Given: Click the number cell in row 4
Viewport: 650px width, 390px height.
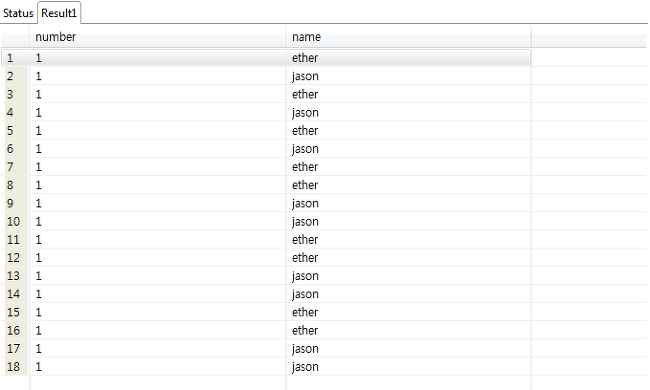Looking at the screenshot, I should click(158, 112).
